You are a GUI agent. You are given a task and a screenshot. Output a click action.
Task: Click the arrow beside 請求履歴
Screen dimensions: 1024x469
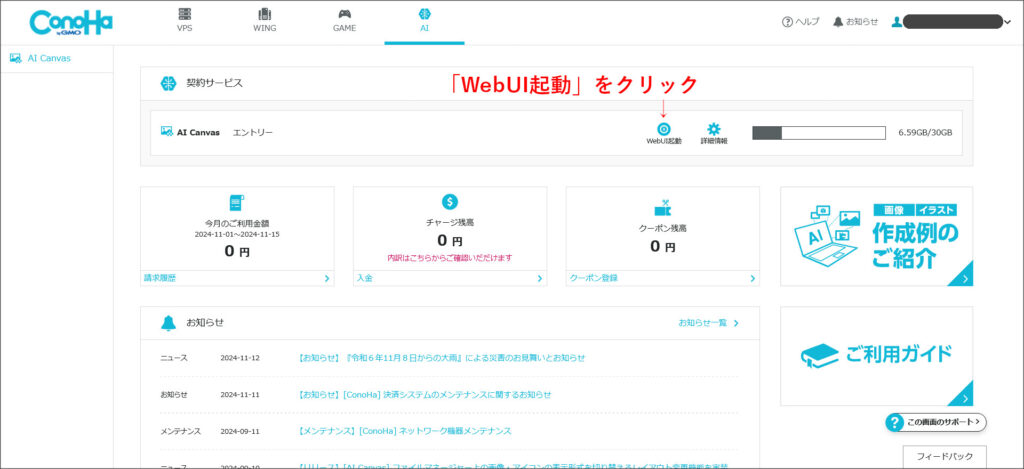click(x=327, y=278)
